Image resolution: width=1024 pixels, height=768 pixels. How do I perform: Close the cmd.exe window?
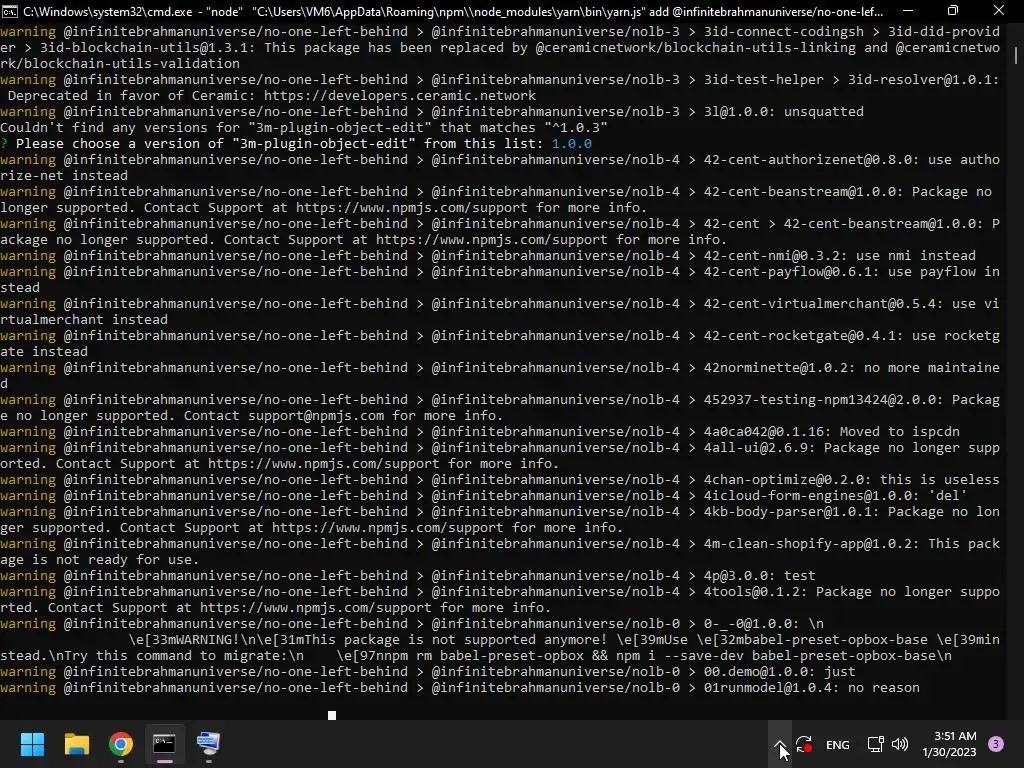pos(999,11)
